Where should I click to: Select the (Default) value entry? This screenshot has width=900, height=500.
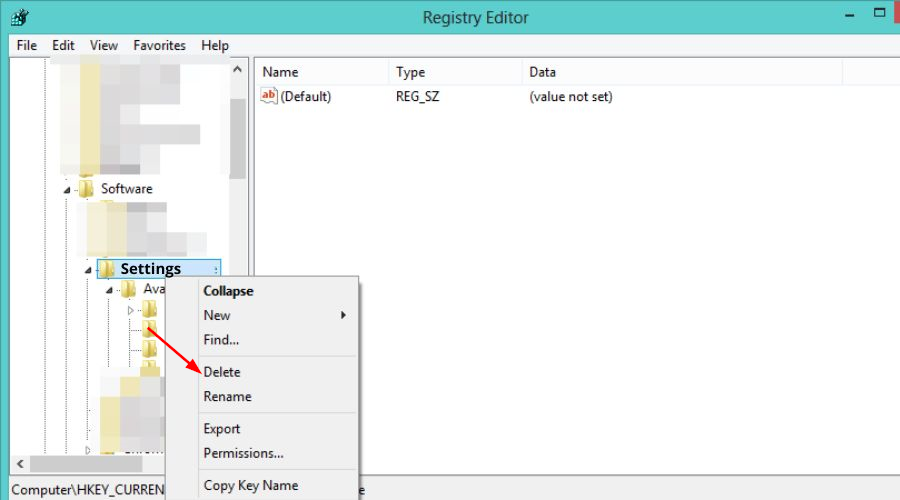click(x=306, y=96)
